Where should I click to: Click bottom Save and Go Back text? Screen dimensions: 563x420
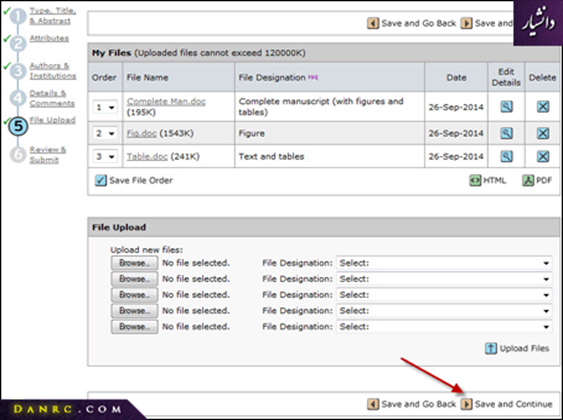pos(419,404)
